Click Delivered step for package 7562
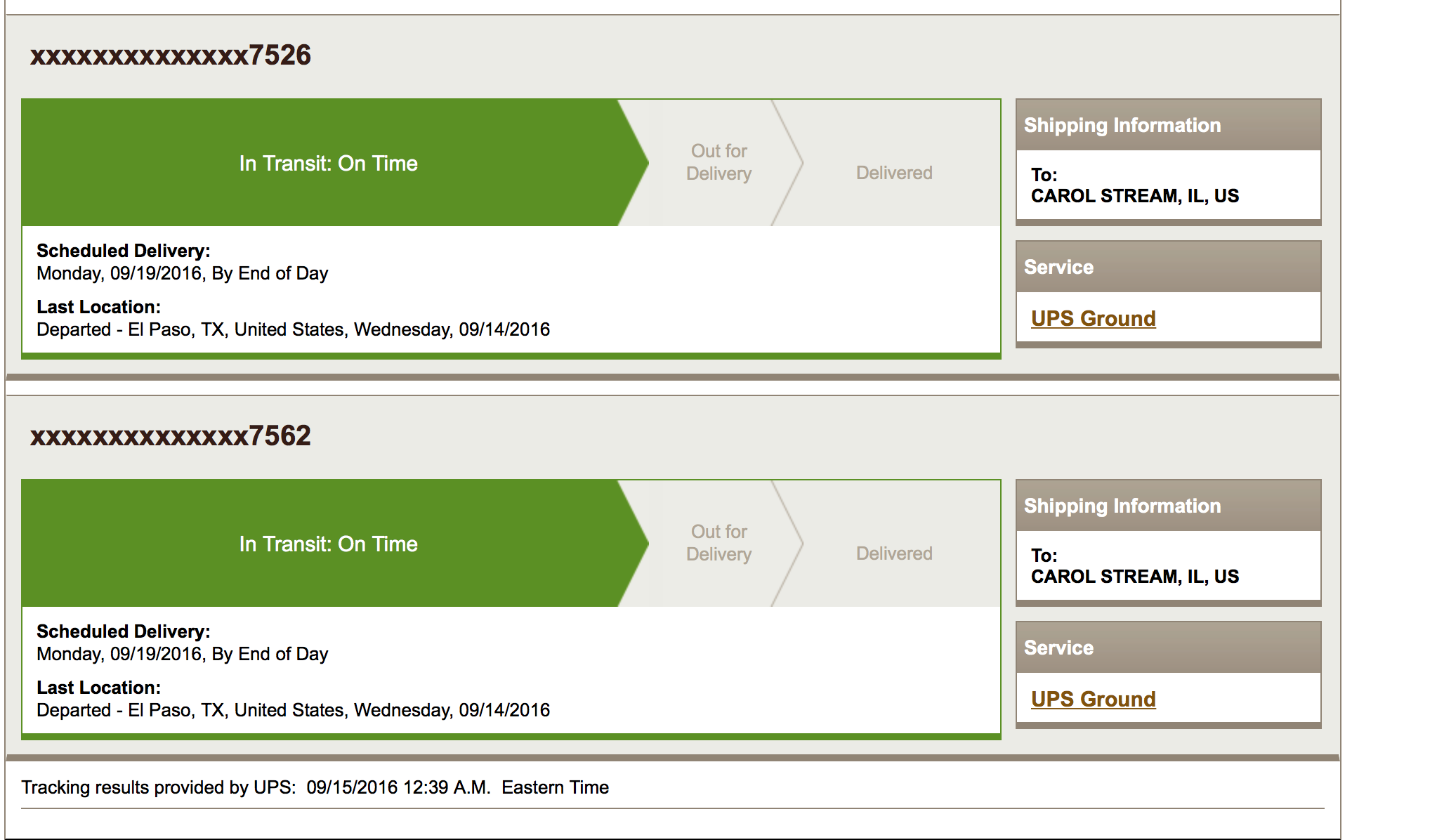 (x=893, y=553)
